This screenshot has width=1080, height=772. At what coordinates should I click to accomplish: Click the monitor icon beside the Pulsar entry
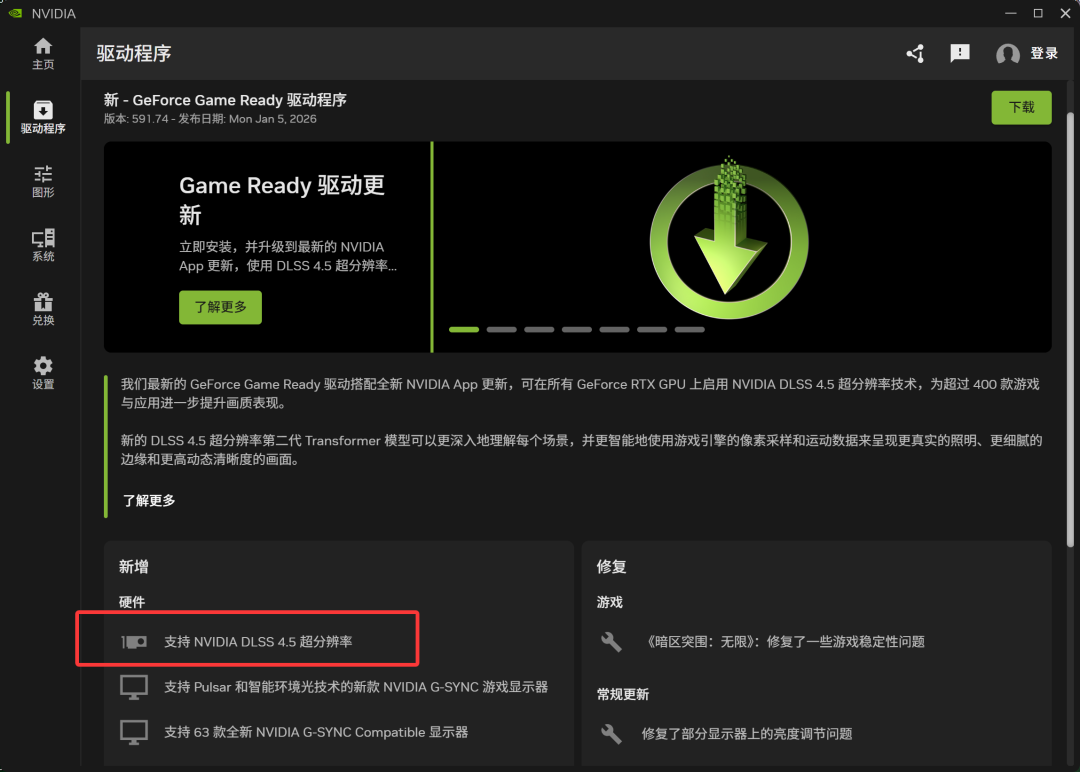(x=134, y=687)
